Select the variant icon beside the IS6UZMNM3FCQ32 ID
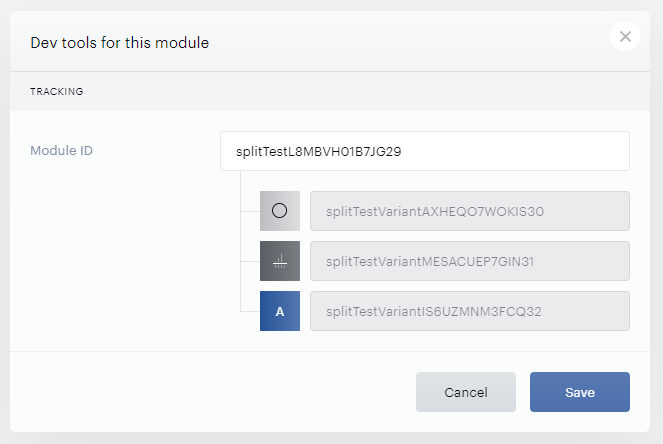This screenshot has height=444, width=663. (279, 311)
